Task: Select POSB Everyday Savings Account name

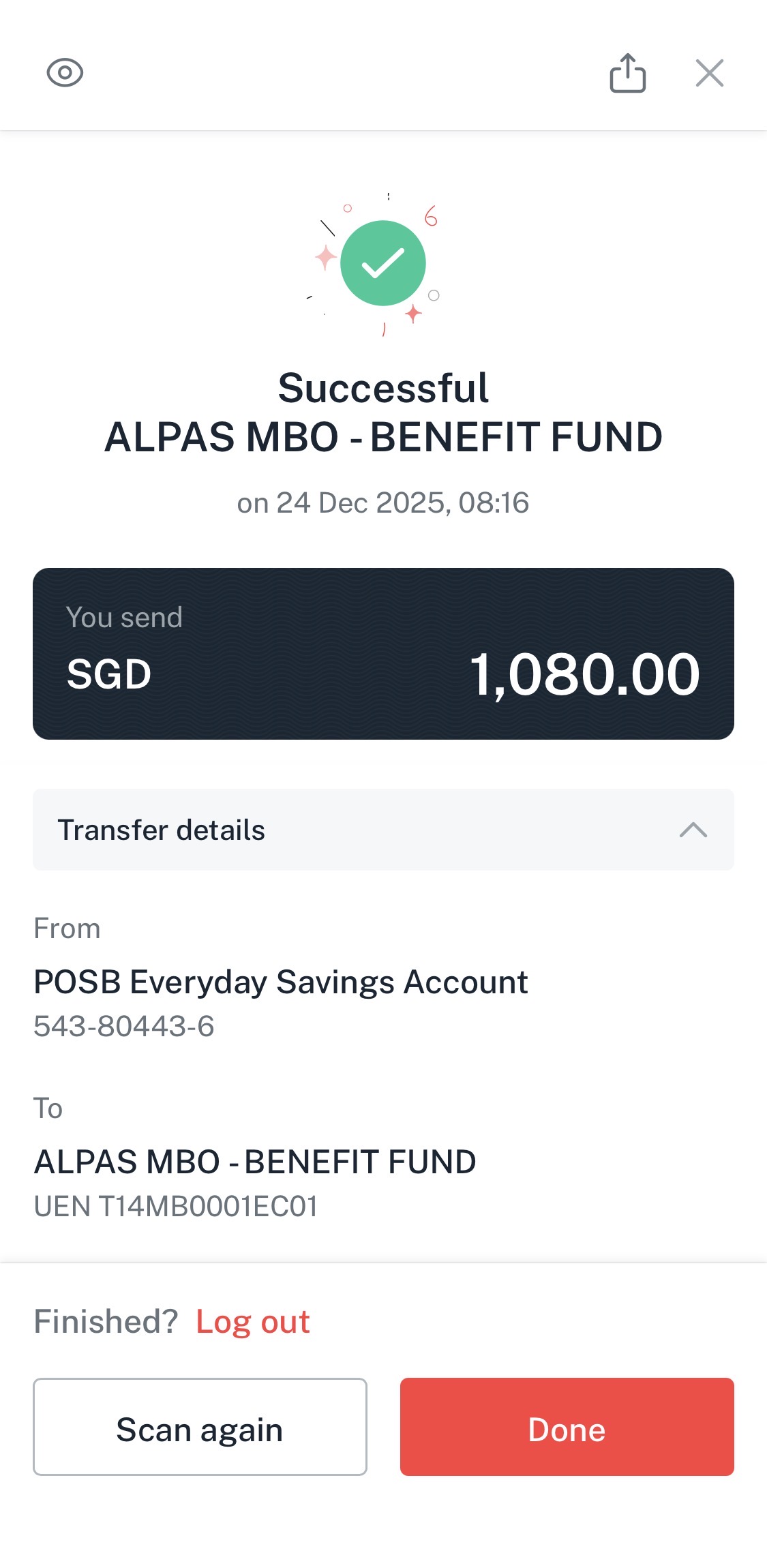Action: click(281, 982)
